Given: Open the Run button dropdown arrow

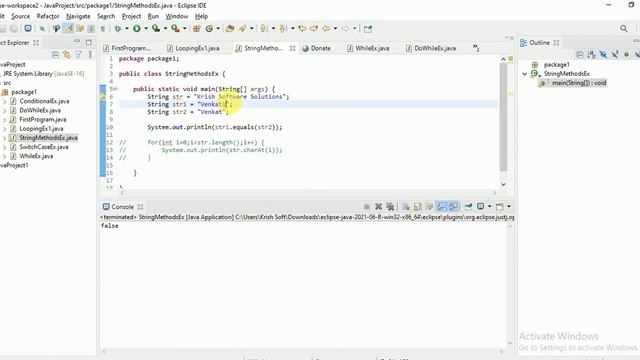Looking at the screenshot, I should pyautogui.click(x=146, y=29).
